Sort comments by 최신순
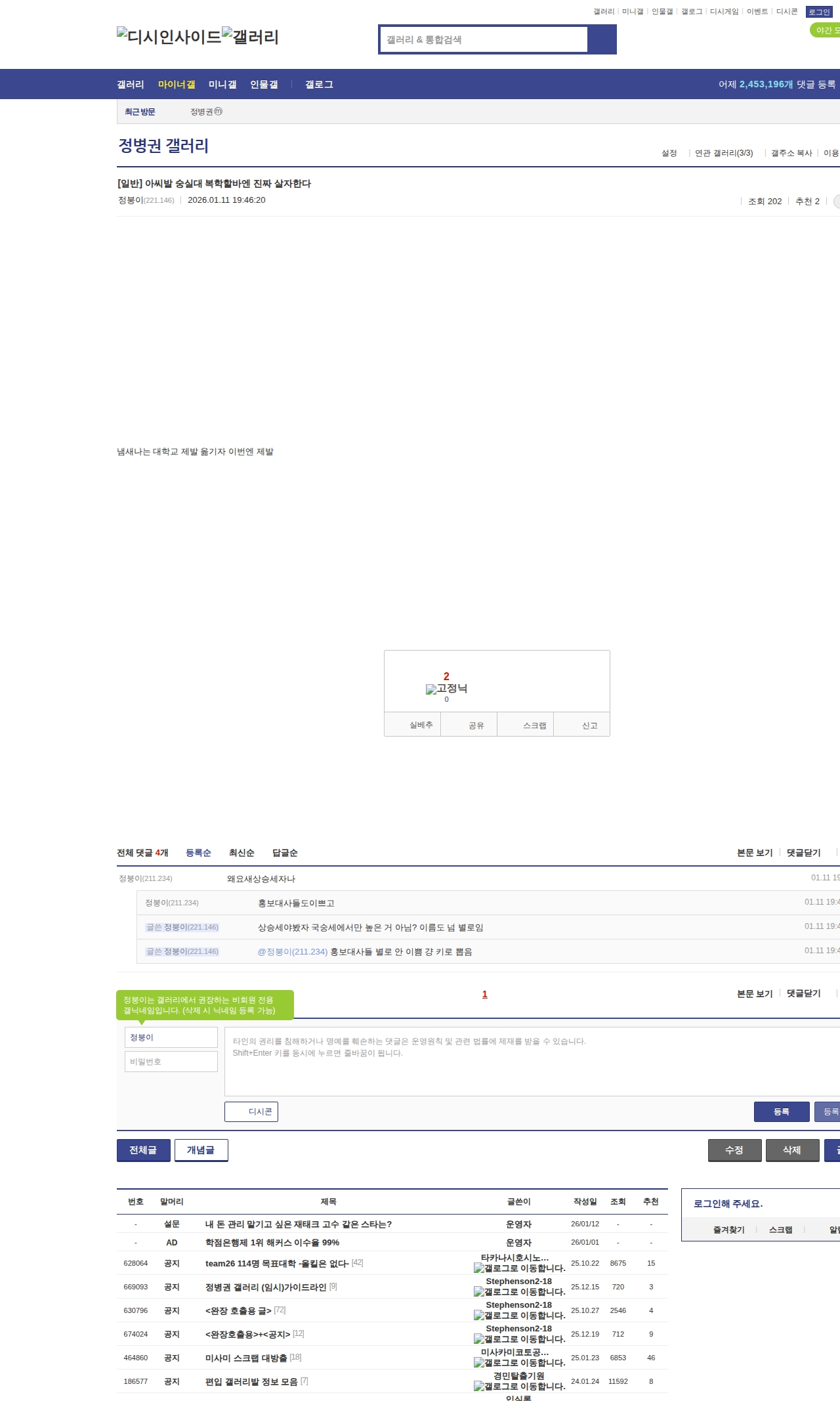 [241, 853]
